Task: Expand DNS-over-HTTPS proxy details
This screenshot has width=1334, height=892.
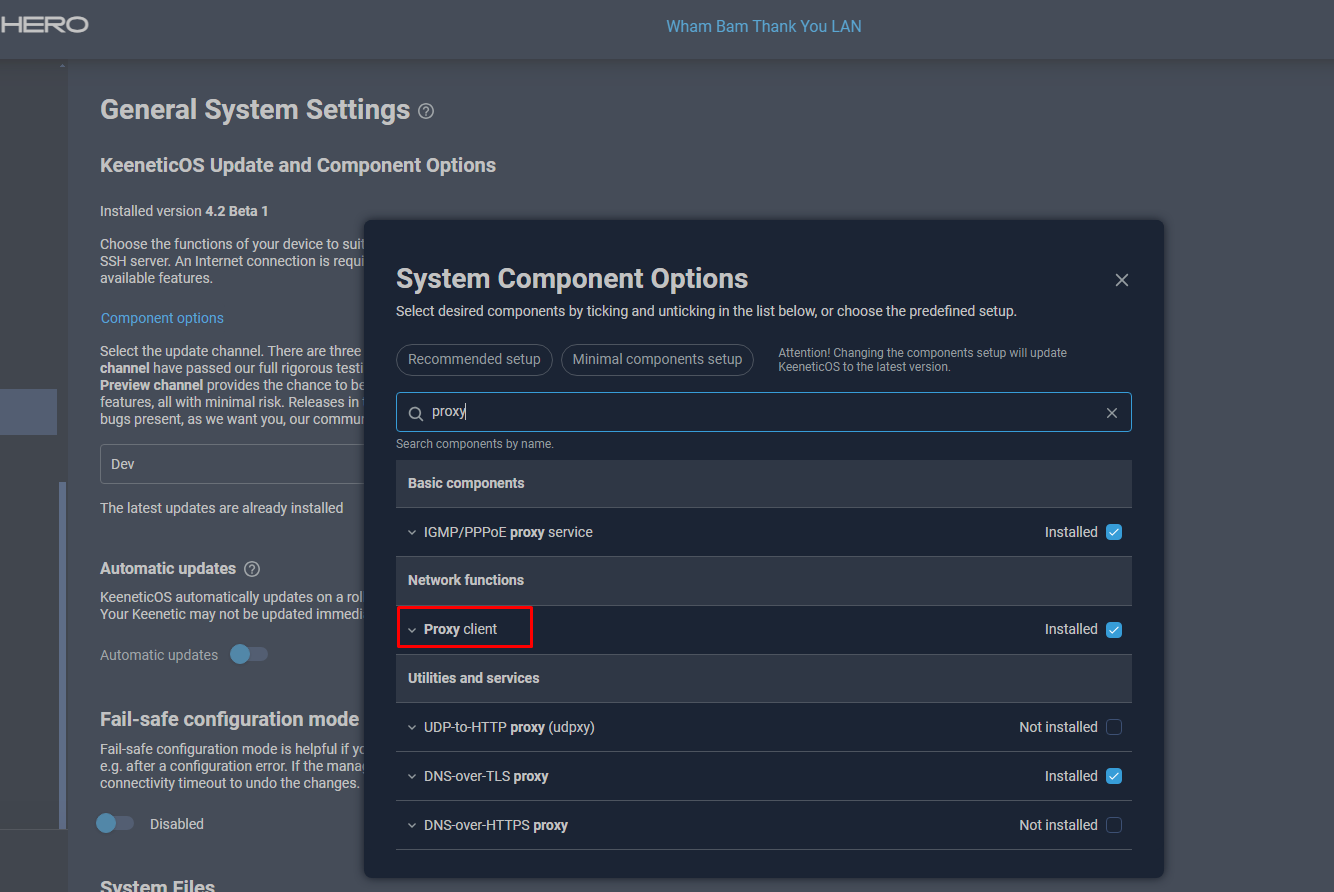Action: (412, 826)
